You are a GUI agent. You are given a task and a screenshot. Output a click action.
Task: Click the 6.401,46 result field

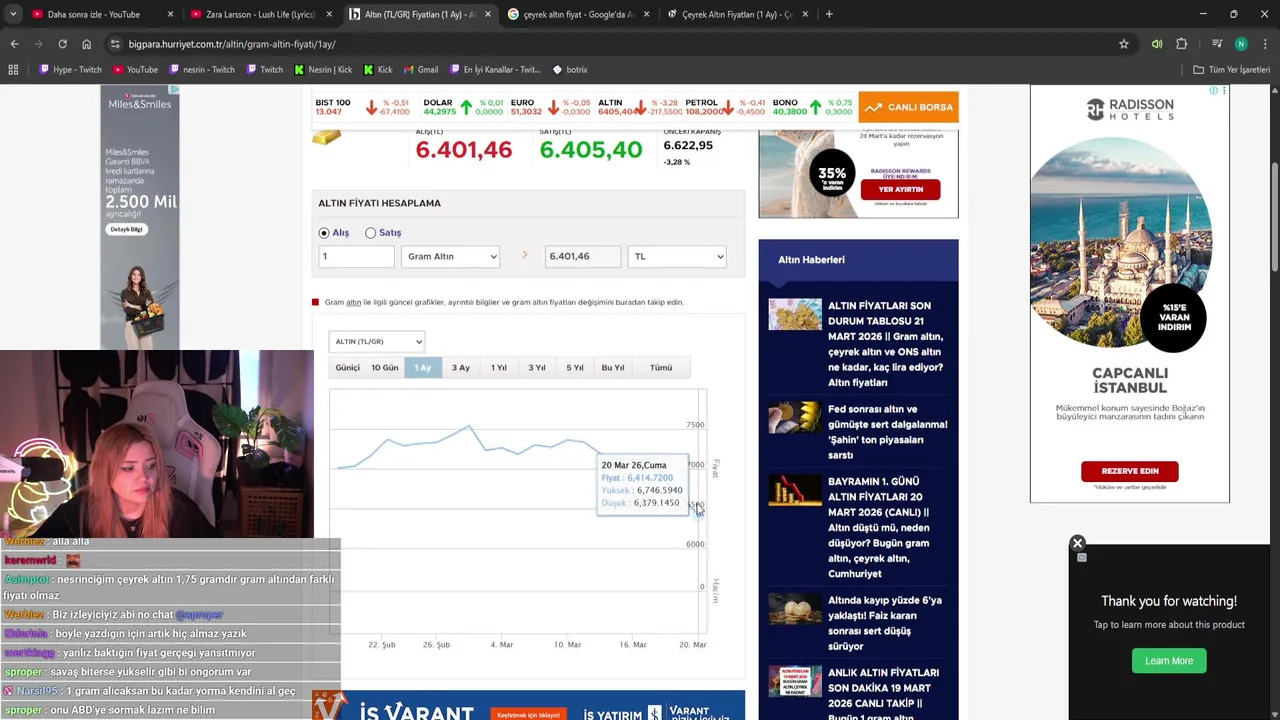click(x=583, y=257)
